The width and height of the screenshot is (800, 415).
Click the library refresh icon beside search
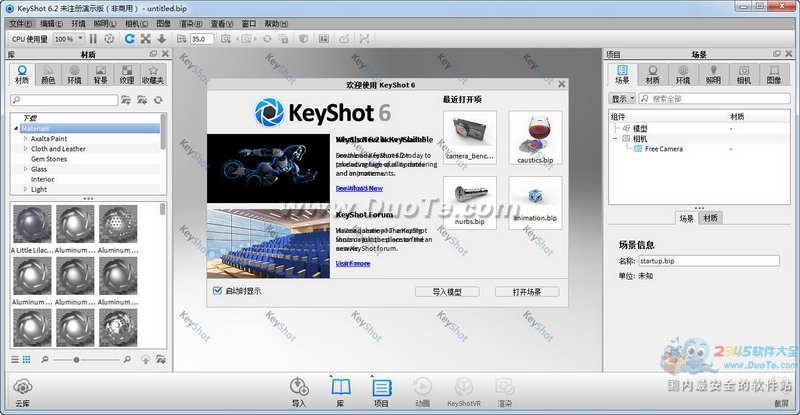pos(158,100)
